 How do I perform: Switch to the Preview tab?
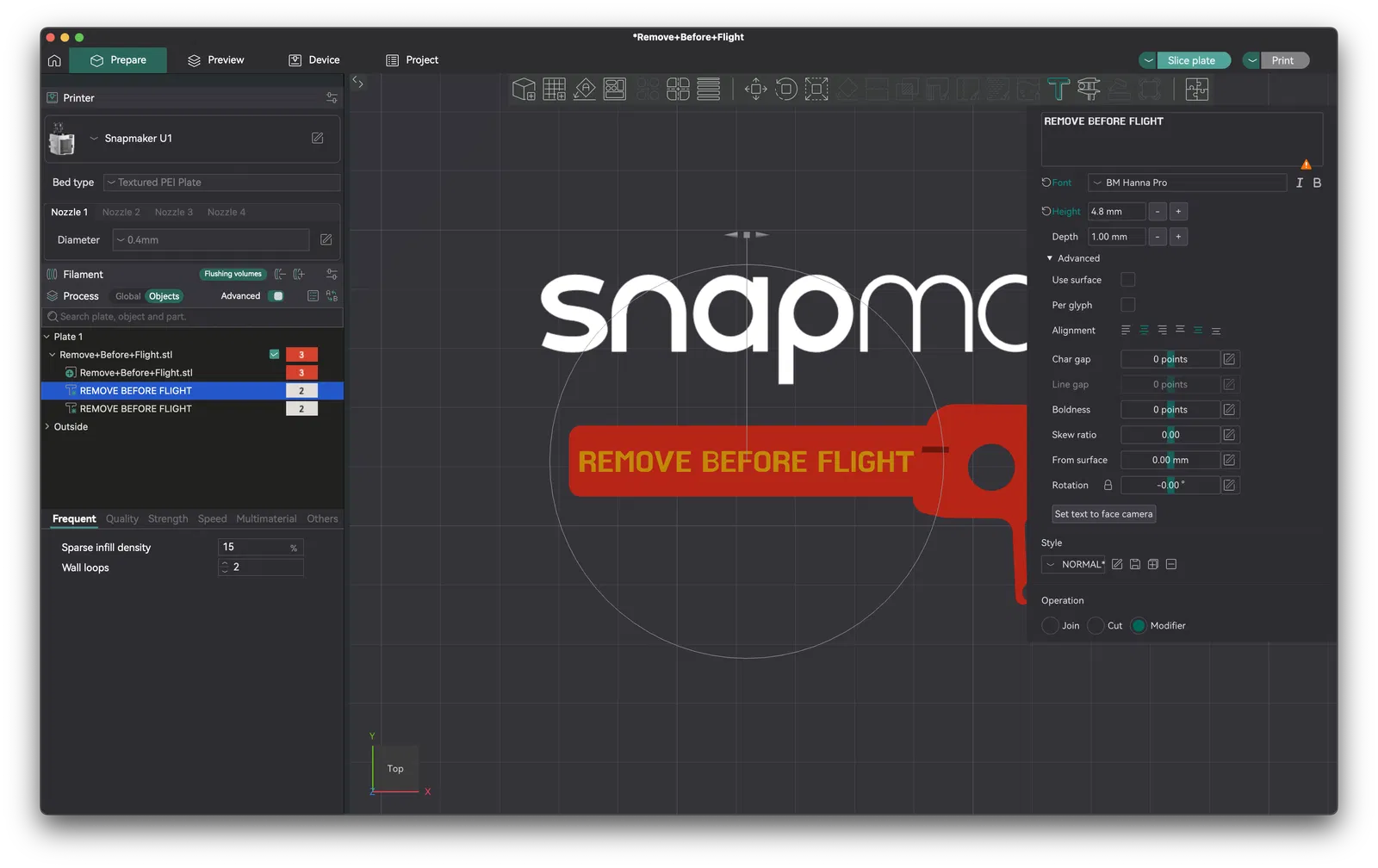pyautogui.click(x=216, y=60)
